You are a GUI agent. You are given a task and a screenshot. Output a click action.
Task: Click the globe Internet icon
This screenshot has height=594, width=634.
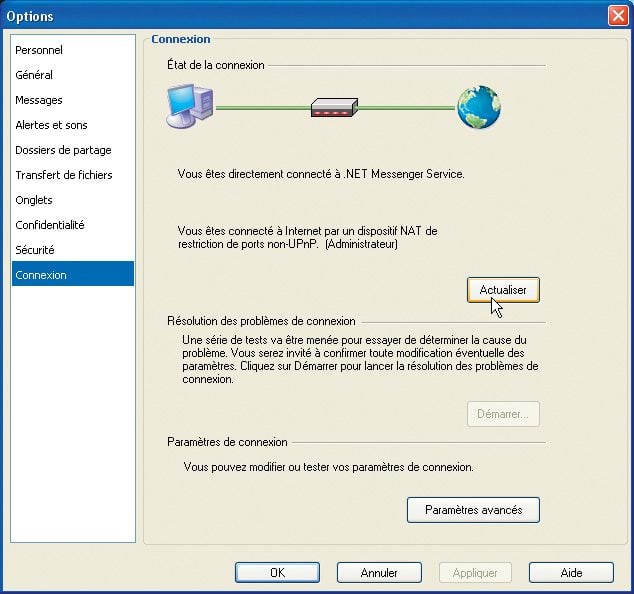[x=478, y=107]
